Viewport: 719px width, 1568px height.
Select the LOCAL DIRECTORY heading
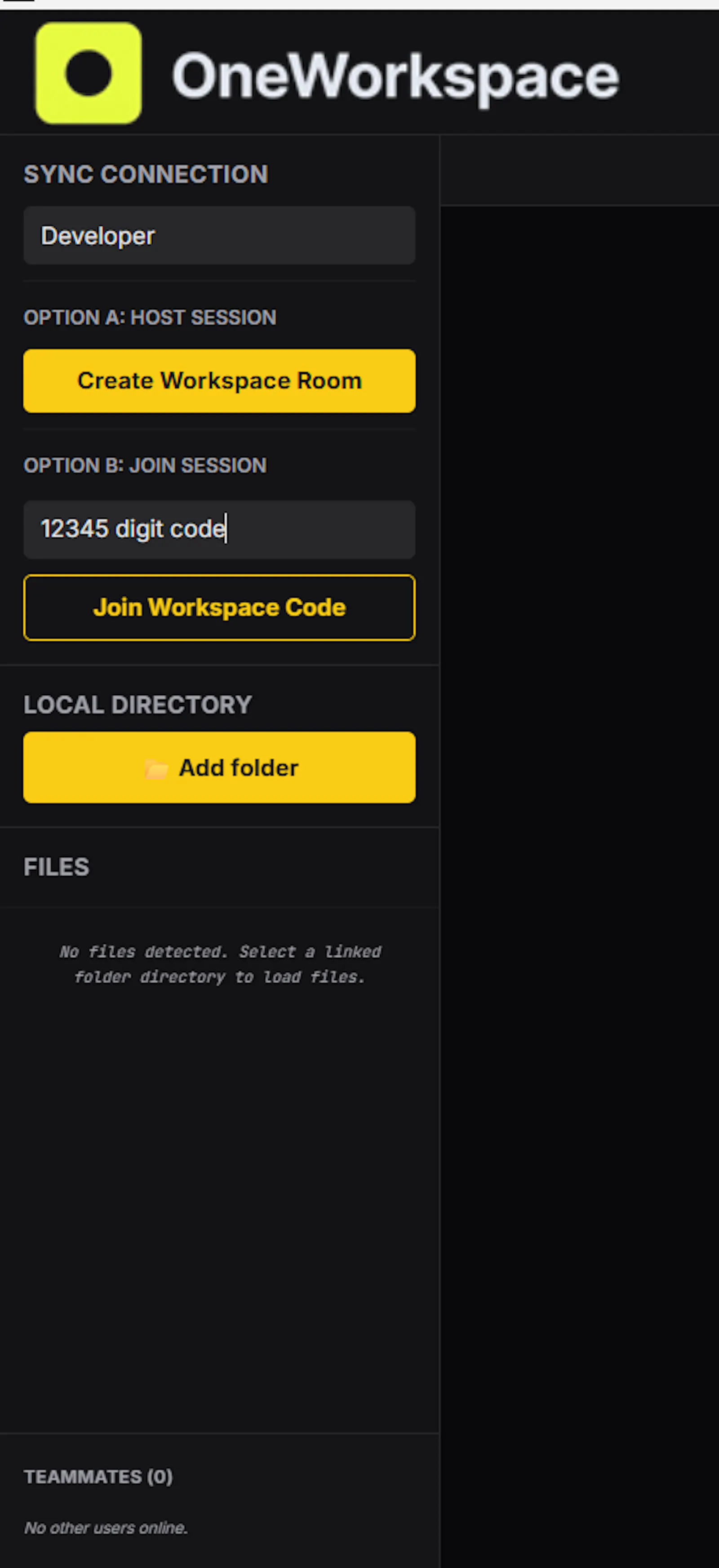[x=138, y=705]
